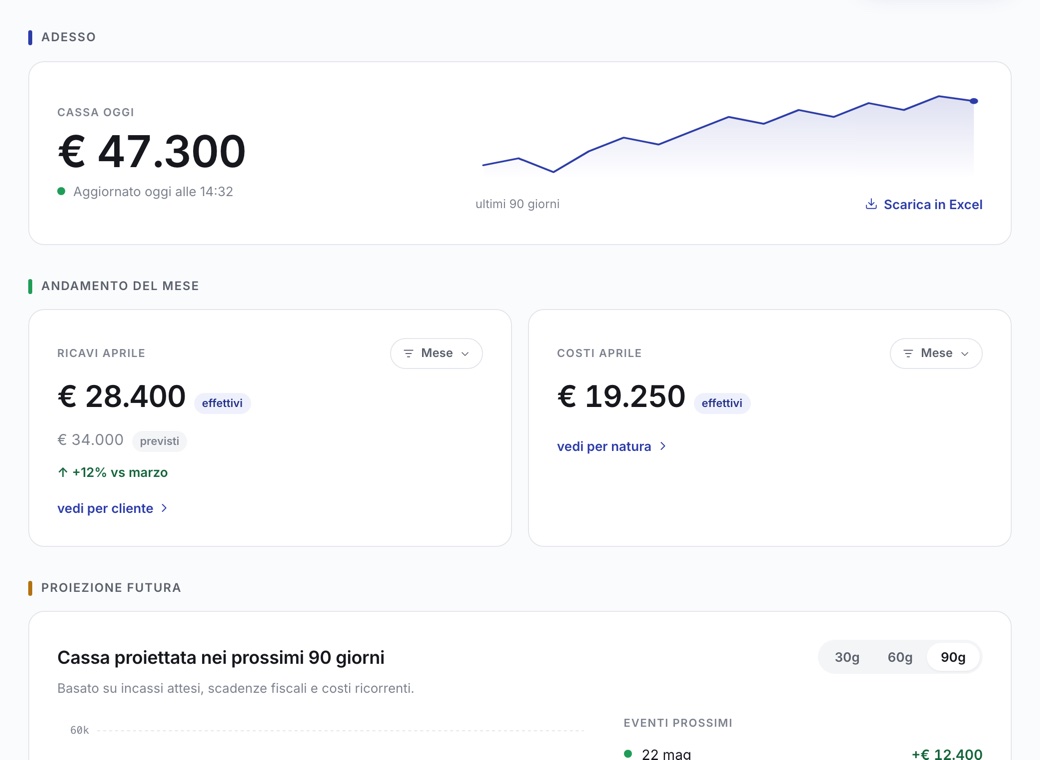Image resolution: width=1040 pixels, height=760 pixels.
Task: Click chevron arrow in Ricavi Aprile Mese dropdown
Action: coord(465,353)
